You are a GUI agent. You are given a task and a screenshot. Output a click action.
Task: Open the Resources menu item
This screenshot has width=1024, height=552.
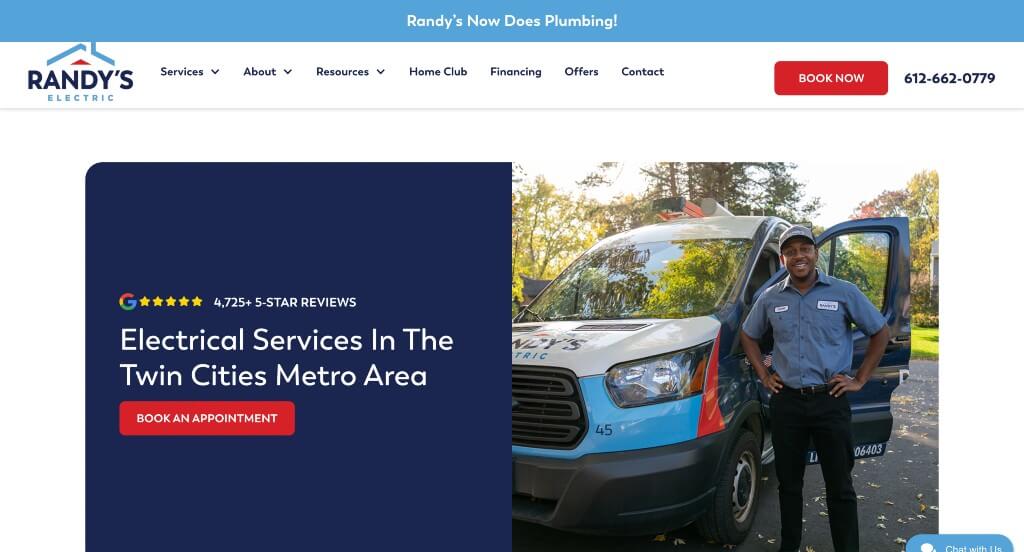(342, 72)
